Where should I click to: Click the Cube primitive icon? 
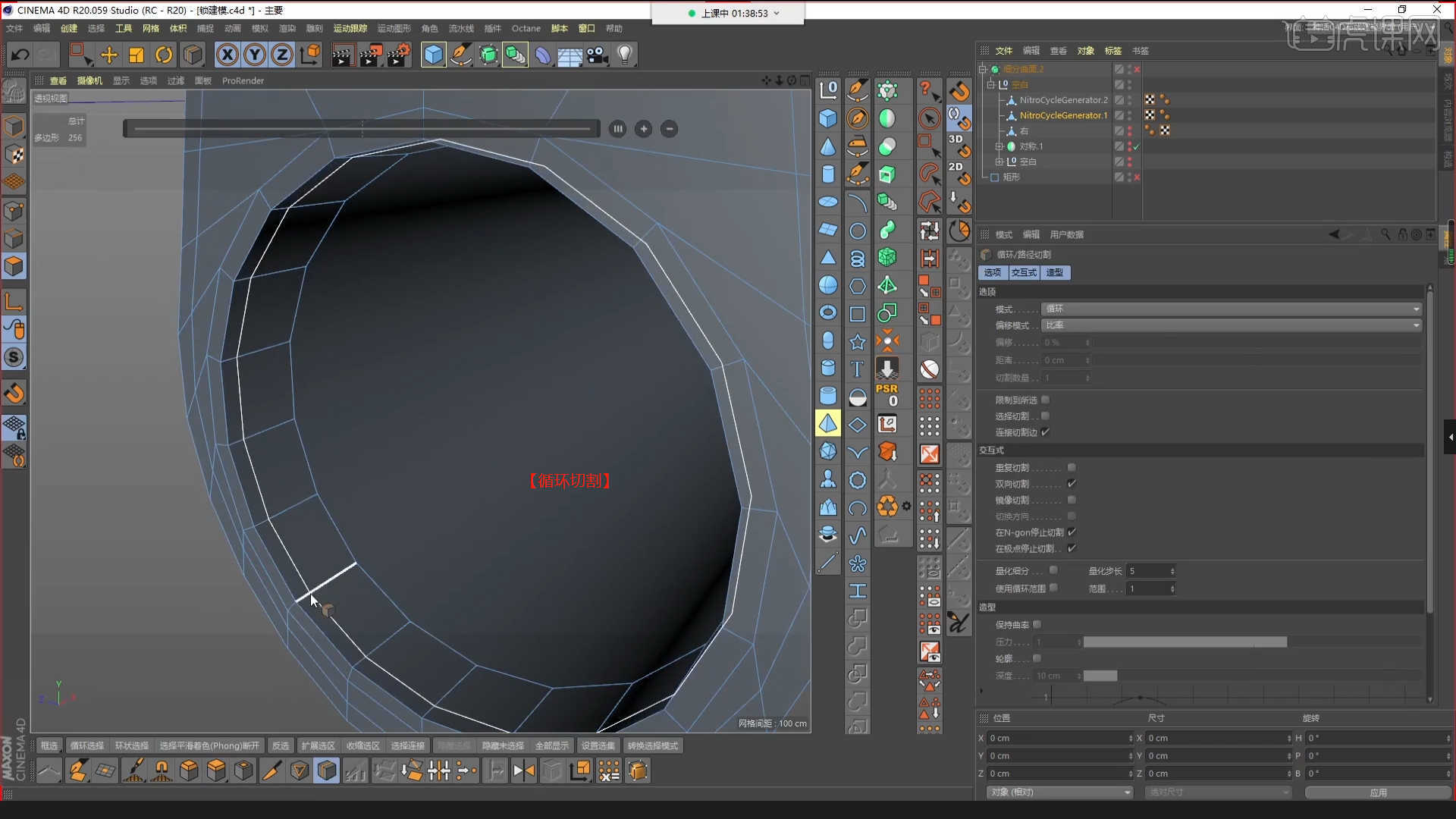(x=433, y=55)
